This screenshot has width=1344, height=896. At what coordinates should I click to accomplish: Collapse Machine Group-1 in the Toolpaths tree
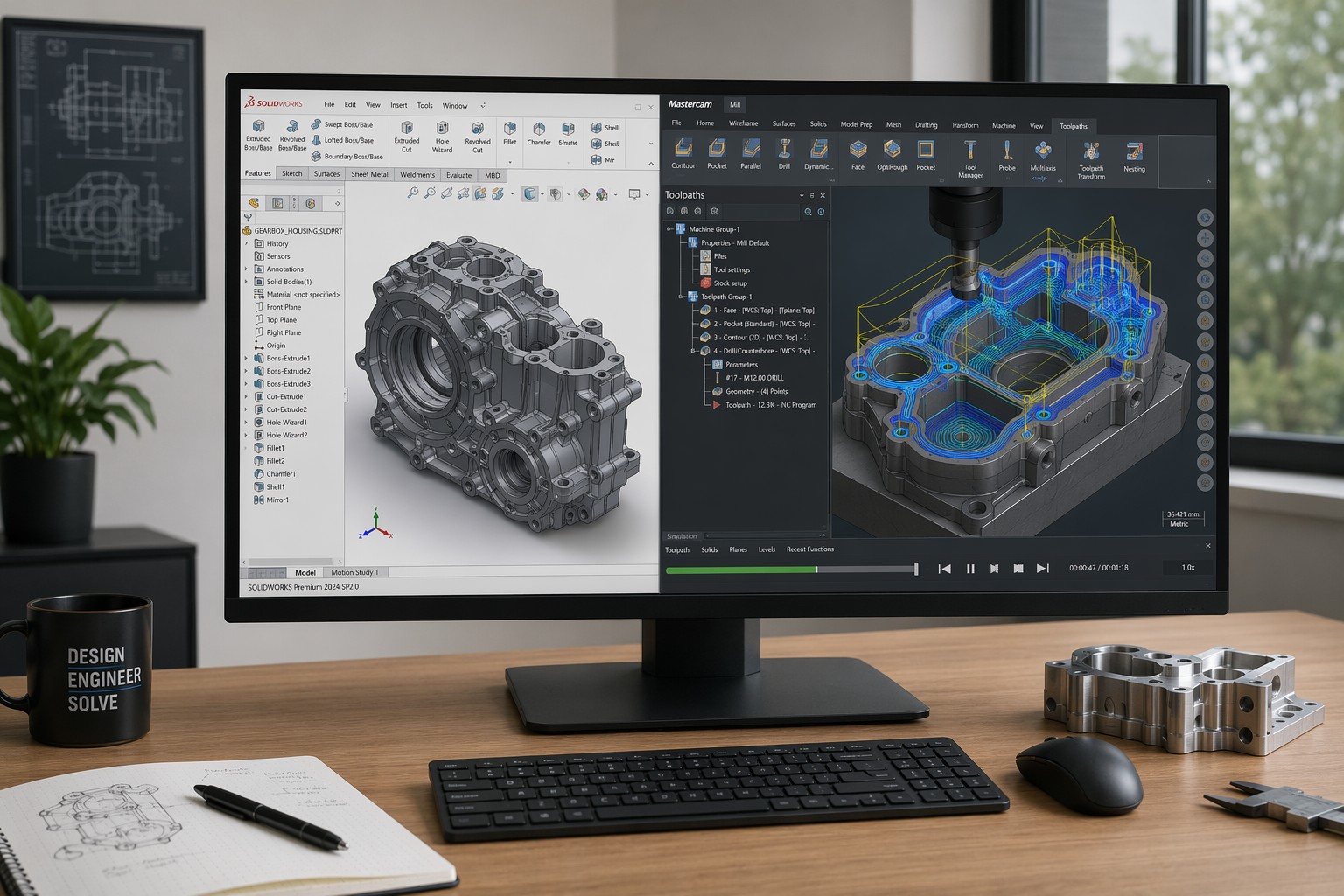tap(669, 229)
